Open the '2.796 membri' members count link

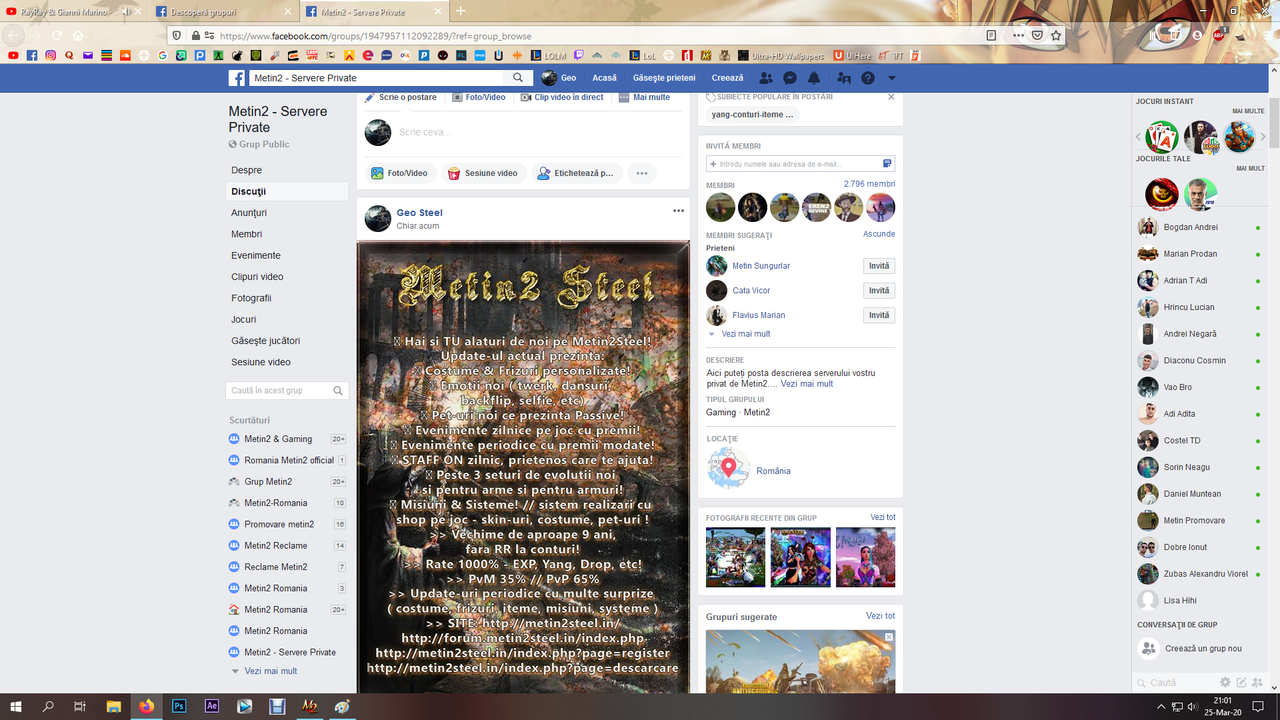coord(869,184)
